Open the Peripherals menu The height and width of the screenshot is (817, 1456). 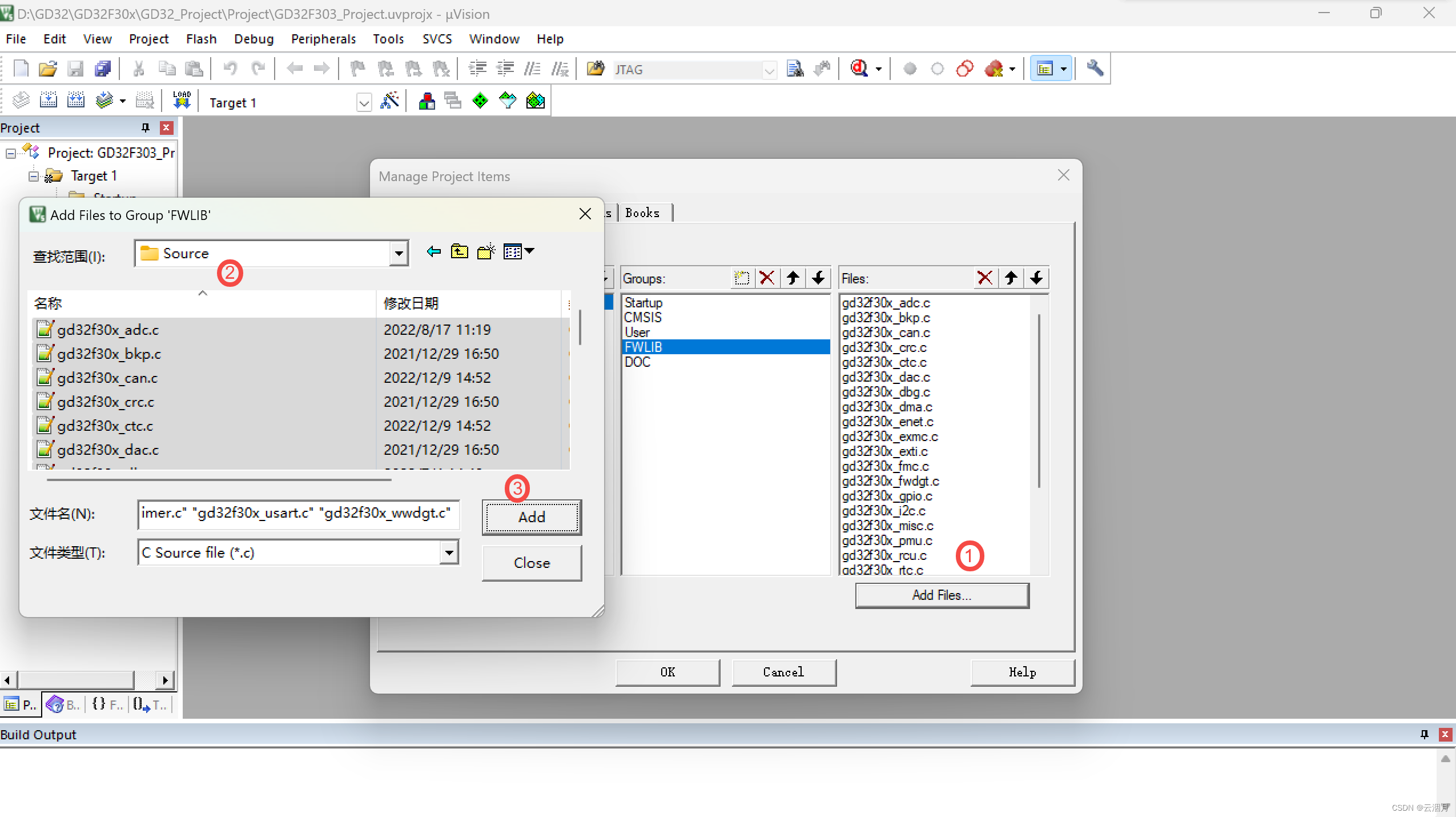pos(323,39)
